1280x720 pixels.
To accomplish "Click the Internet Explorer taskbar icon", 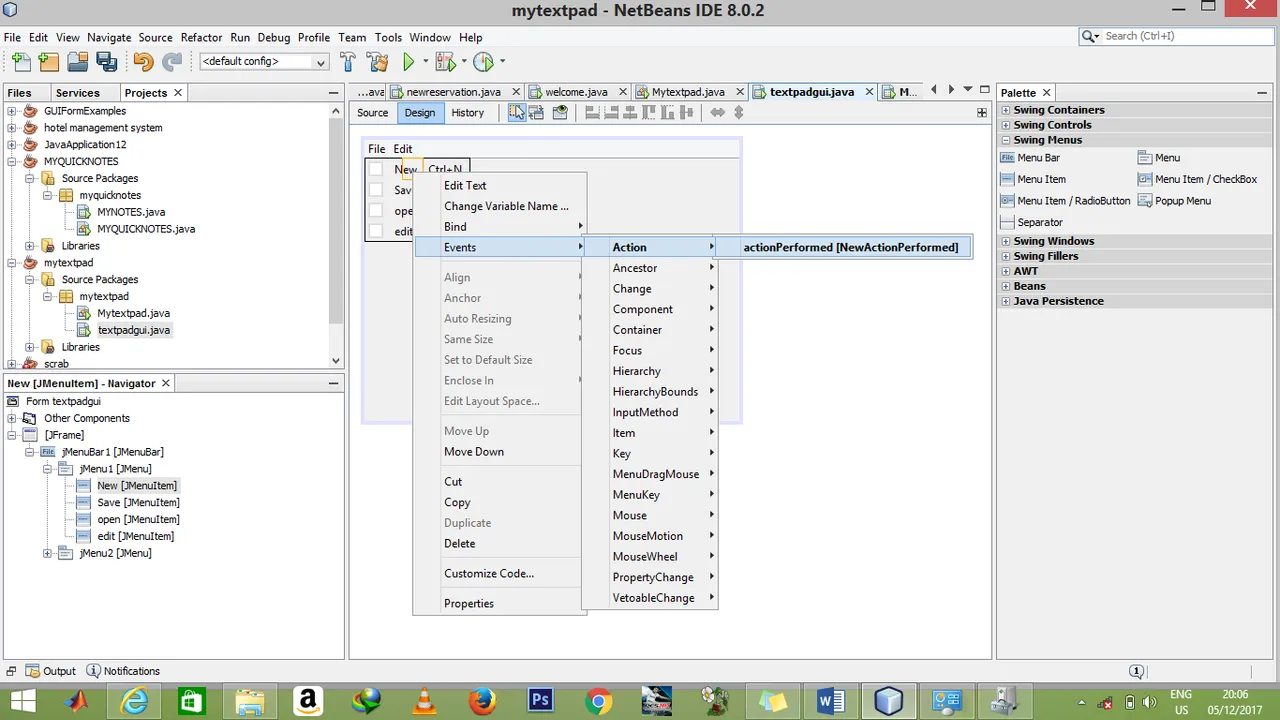I will pos(134,701).
